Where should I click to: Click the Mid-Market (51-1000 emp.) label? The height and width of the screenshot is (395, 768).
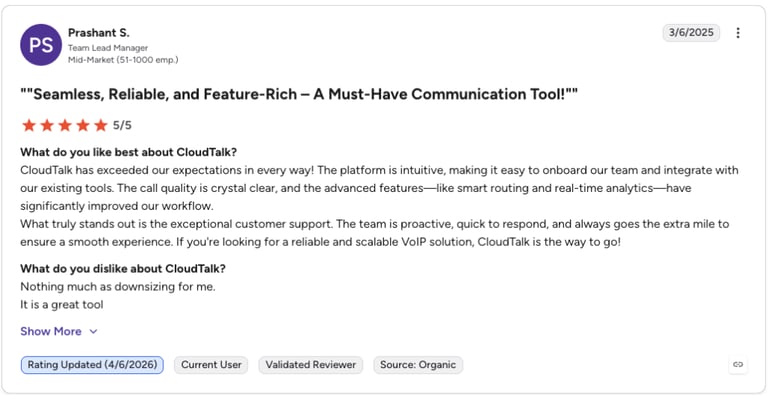[123, 60]
